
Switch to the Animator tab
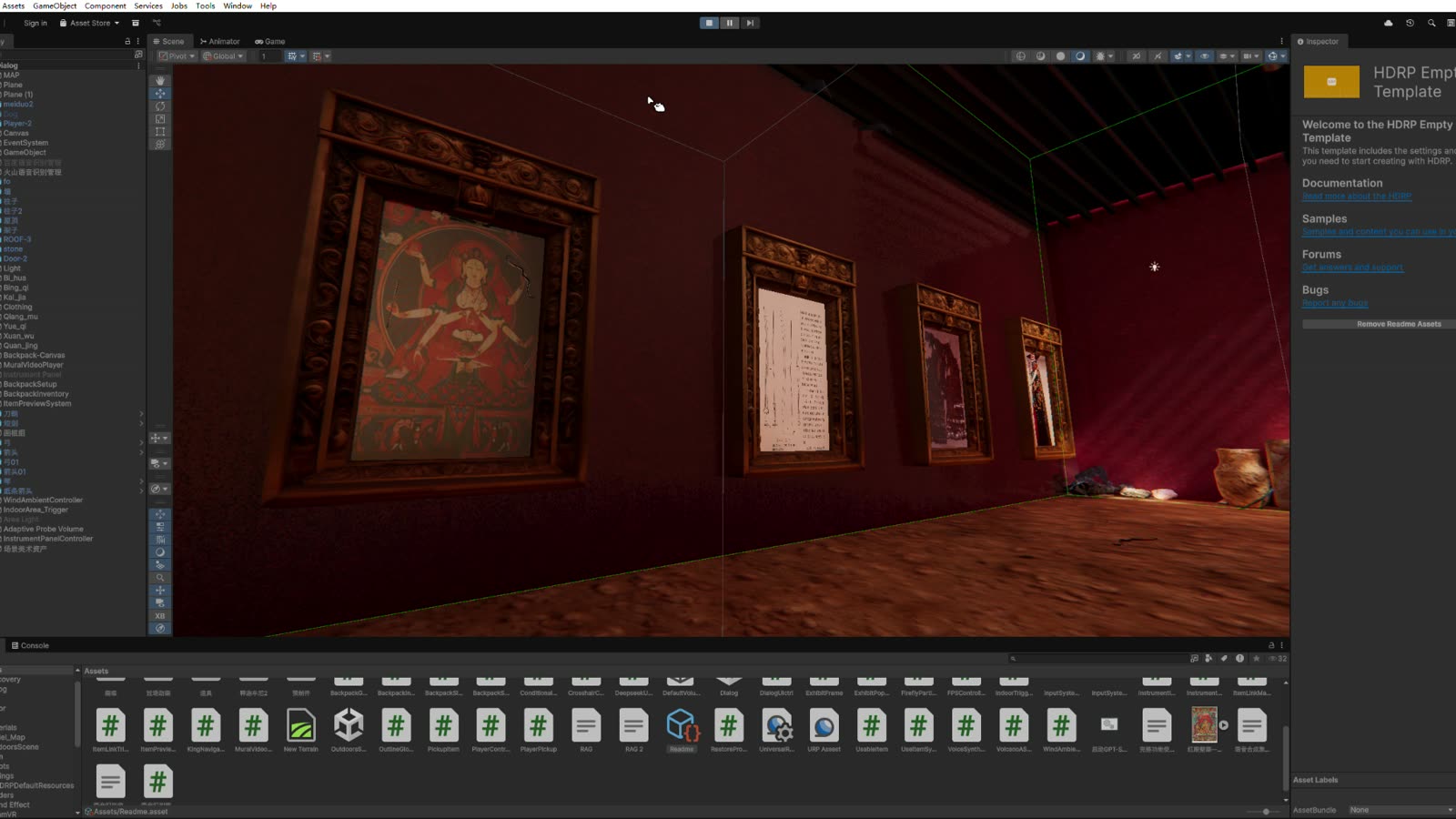(x=220, y=42)
